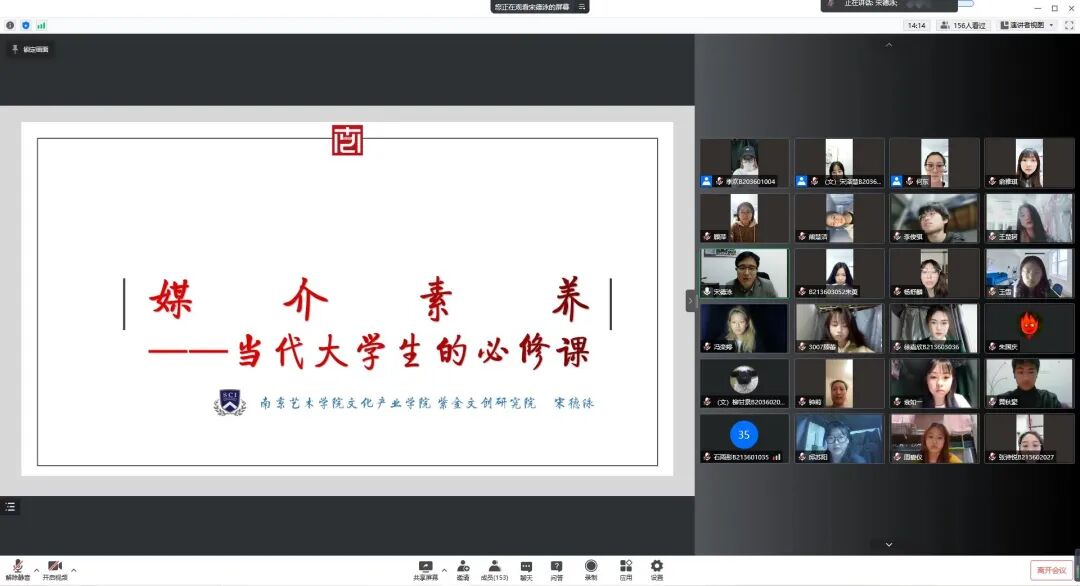This screenshot has height=586, width=1080.
Task: Click the invite (邀请) icon
Action: tap(462, 568)
